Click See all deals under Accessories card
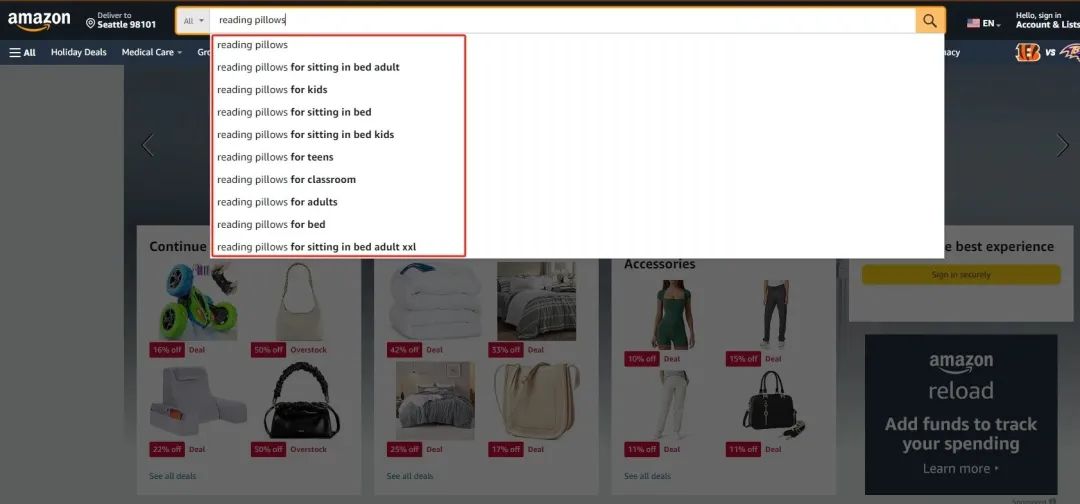This screenshot has width=1080, height=504. tap(647, 476)
